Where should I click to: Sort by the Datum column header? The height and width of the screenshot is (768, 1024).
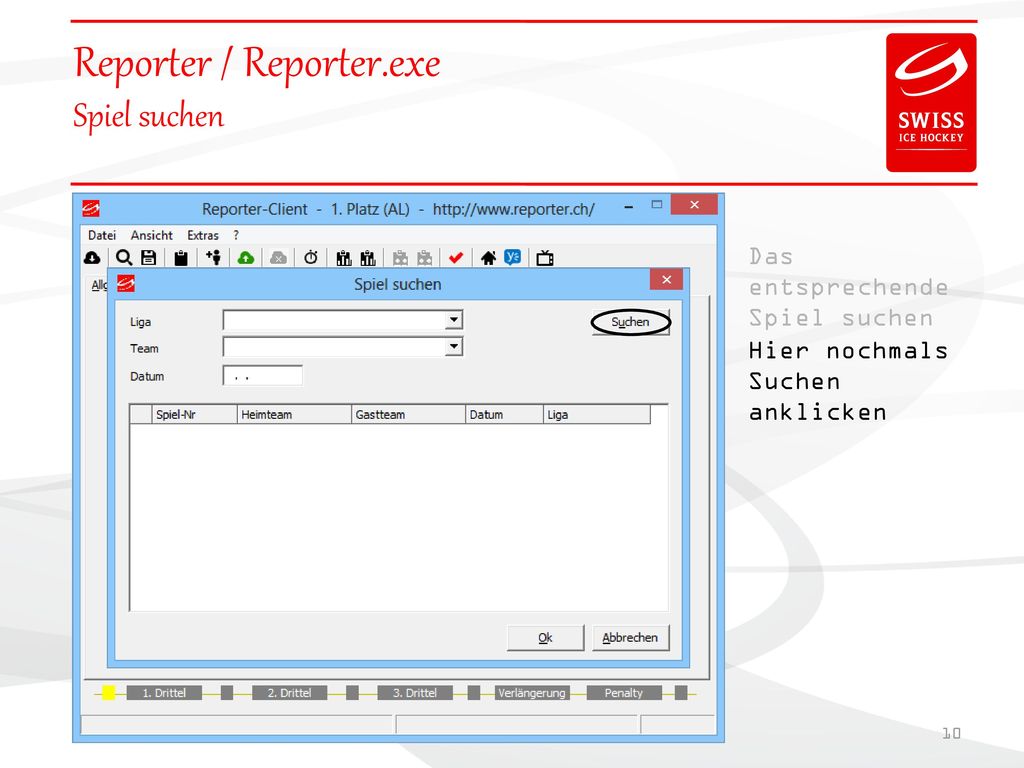[x=504, y=414]
